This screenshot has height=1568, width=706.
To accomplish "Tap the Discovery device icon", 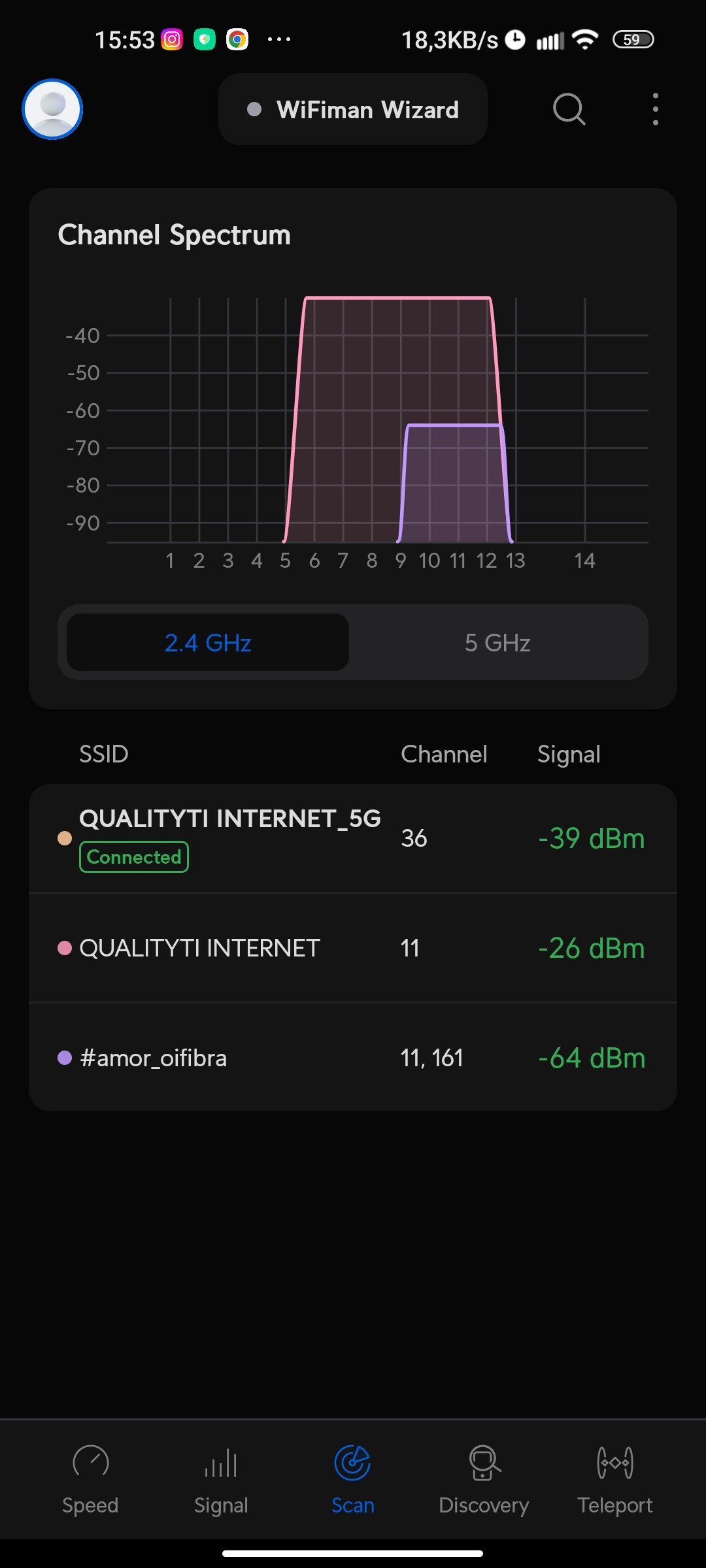I will [x=484, y=1462].
